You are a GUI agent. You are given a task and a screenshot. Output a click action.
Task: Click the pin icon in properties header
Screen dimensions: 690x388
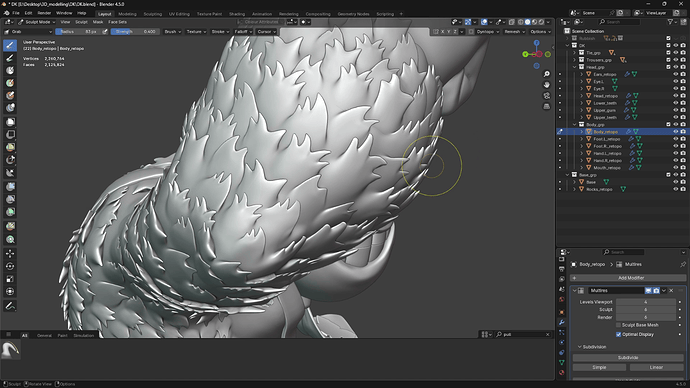point(683,264)
